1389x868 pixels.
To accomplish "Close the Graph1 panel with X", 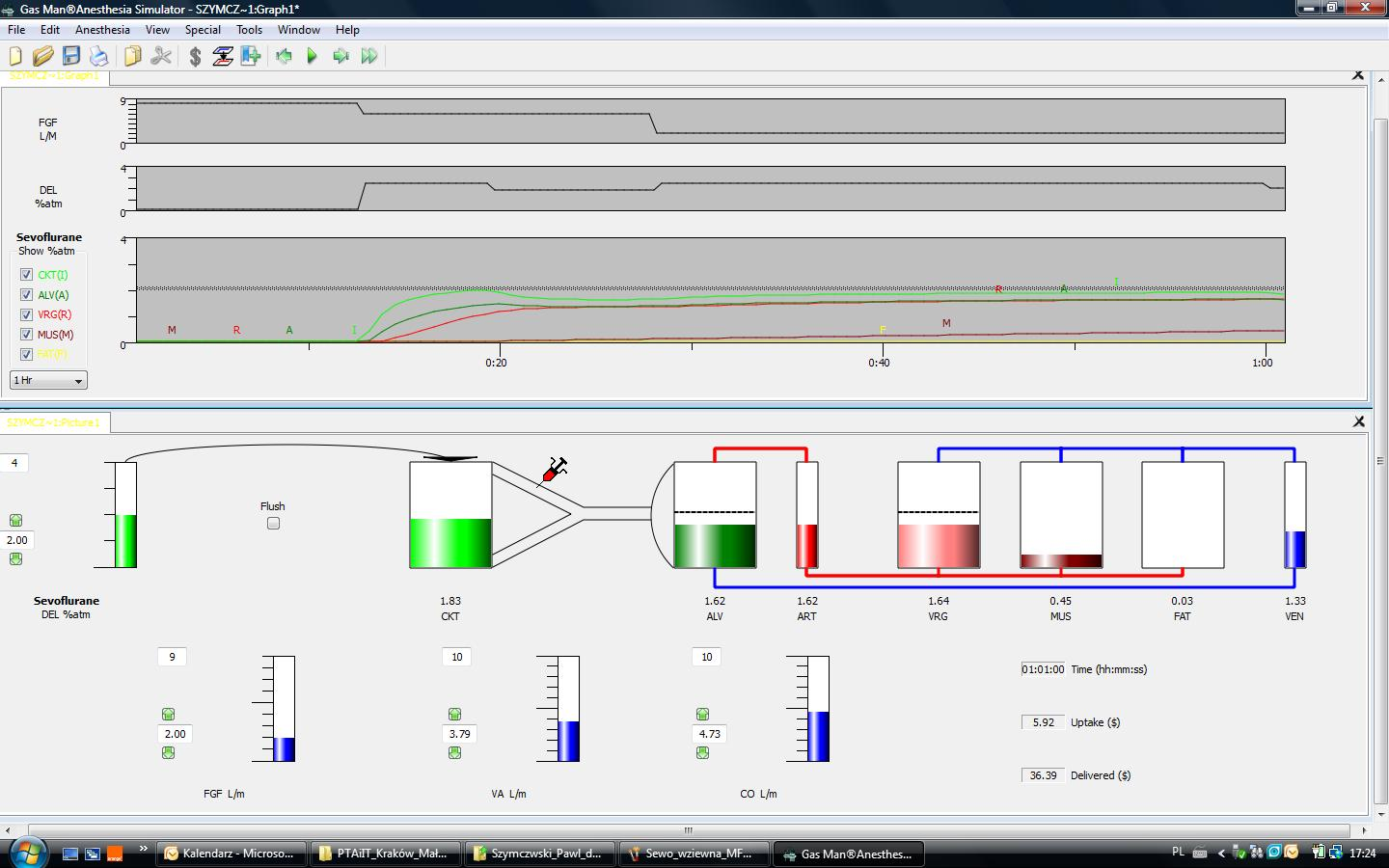I will (1358, 75).
